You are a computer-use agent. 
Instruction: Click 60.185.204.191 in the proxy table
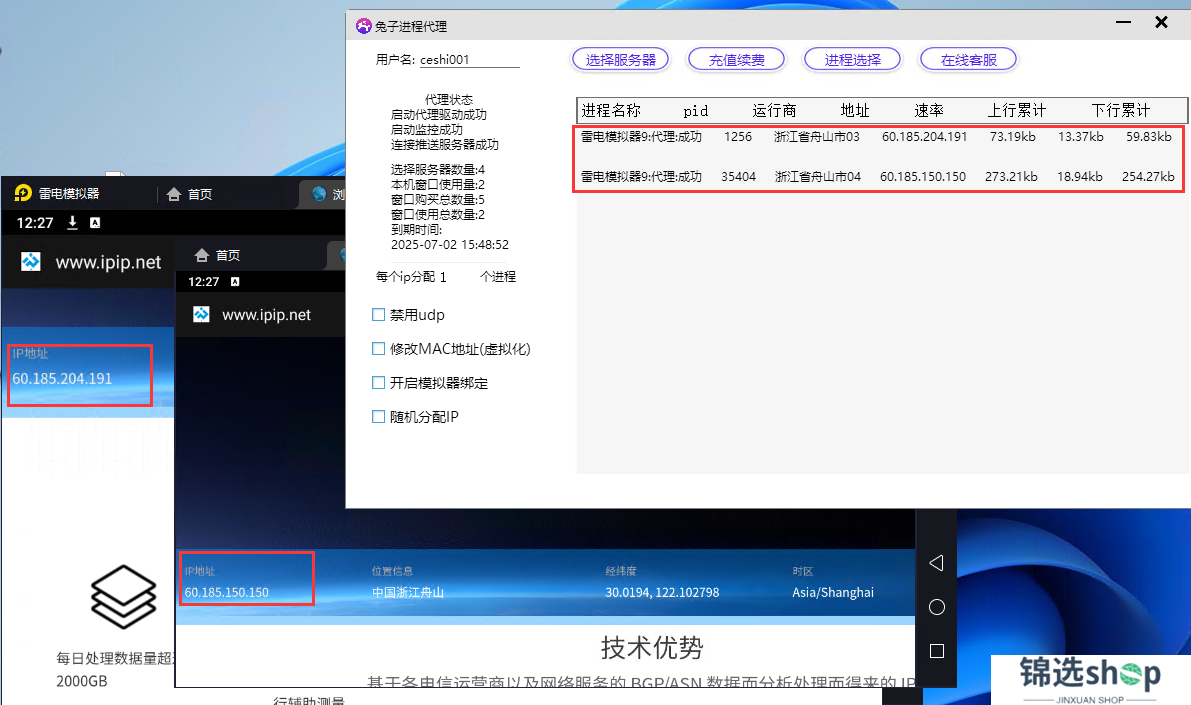click(x=924, y=137)
